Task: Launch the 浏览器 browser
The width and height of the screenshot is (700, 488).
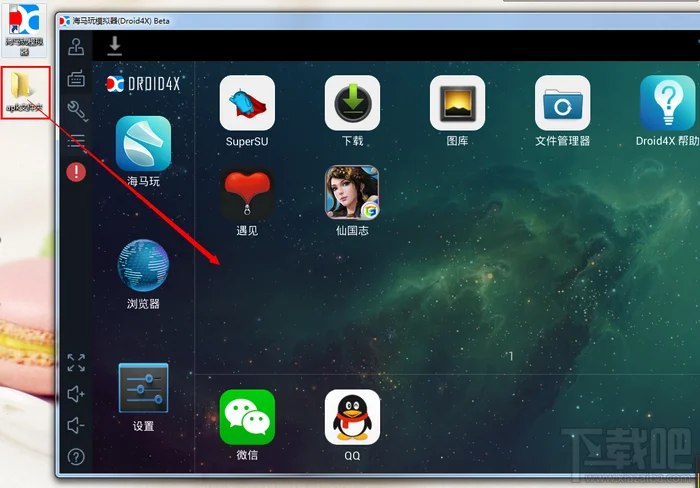Action: (143, 266)
